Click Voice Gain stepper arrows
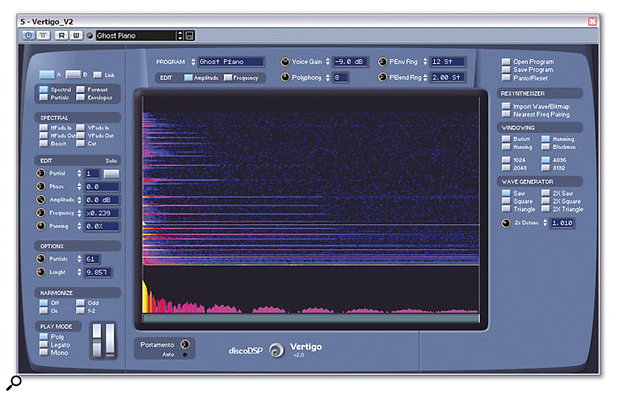620x397 pixels. coord(327,62)
